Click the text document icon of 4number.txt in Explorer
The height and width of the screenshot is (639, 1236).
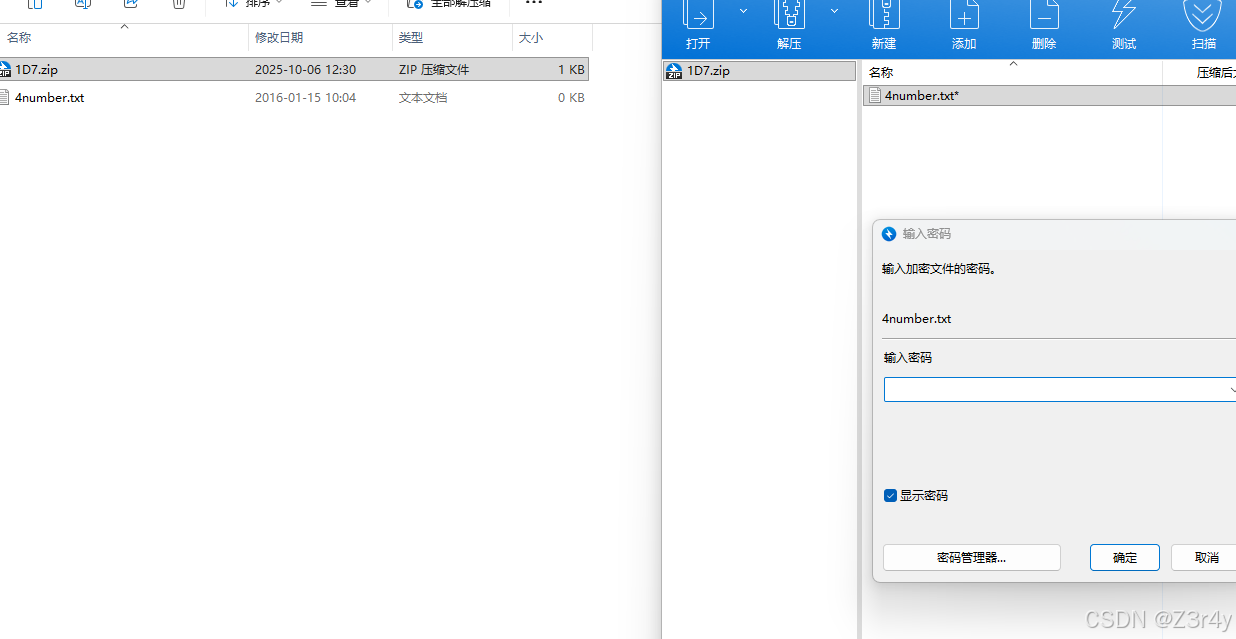[5, 97]
